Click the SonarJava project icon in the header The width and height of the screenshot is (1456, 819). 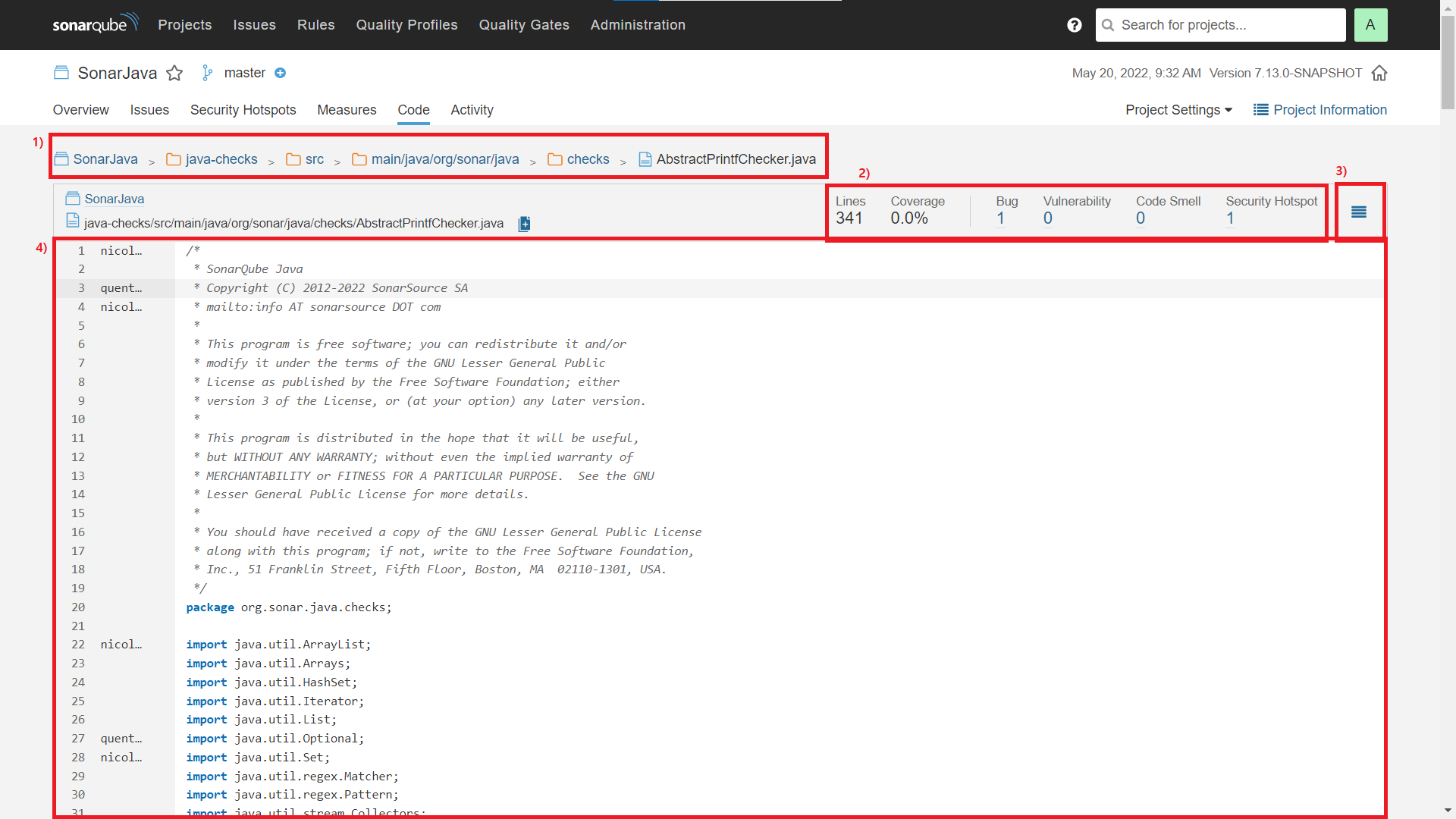(61, 73)
